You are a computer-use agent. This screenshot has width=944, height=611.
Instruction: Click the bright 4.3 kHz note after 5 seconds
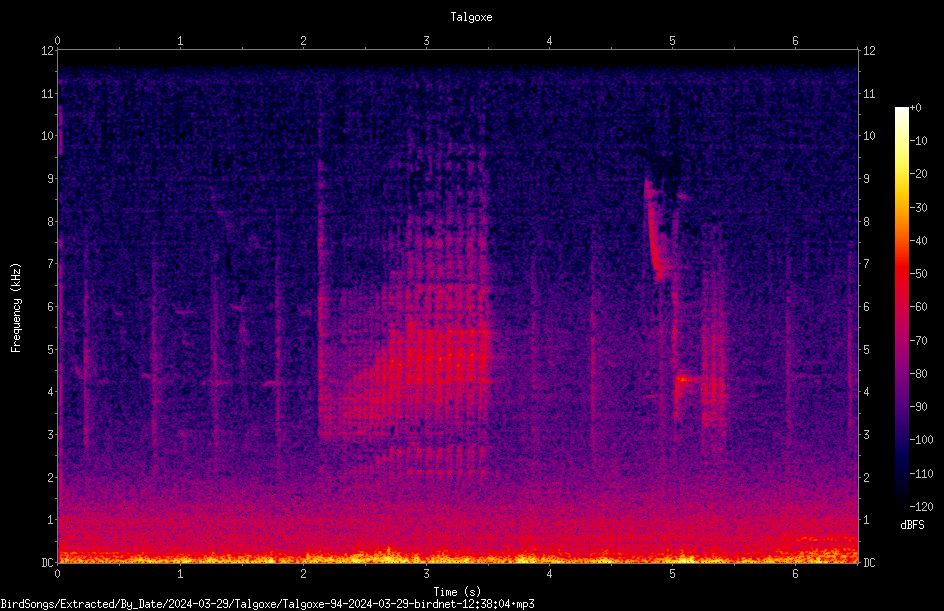coord(686,379)
